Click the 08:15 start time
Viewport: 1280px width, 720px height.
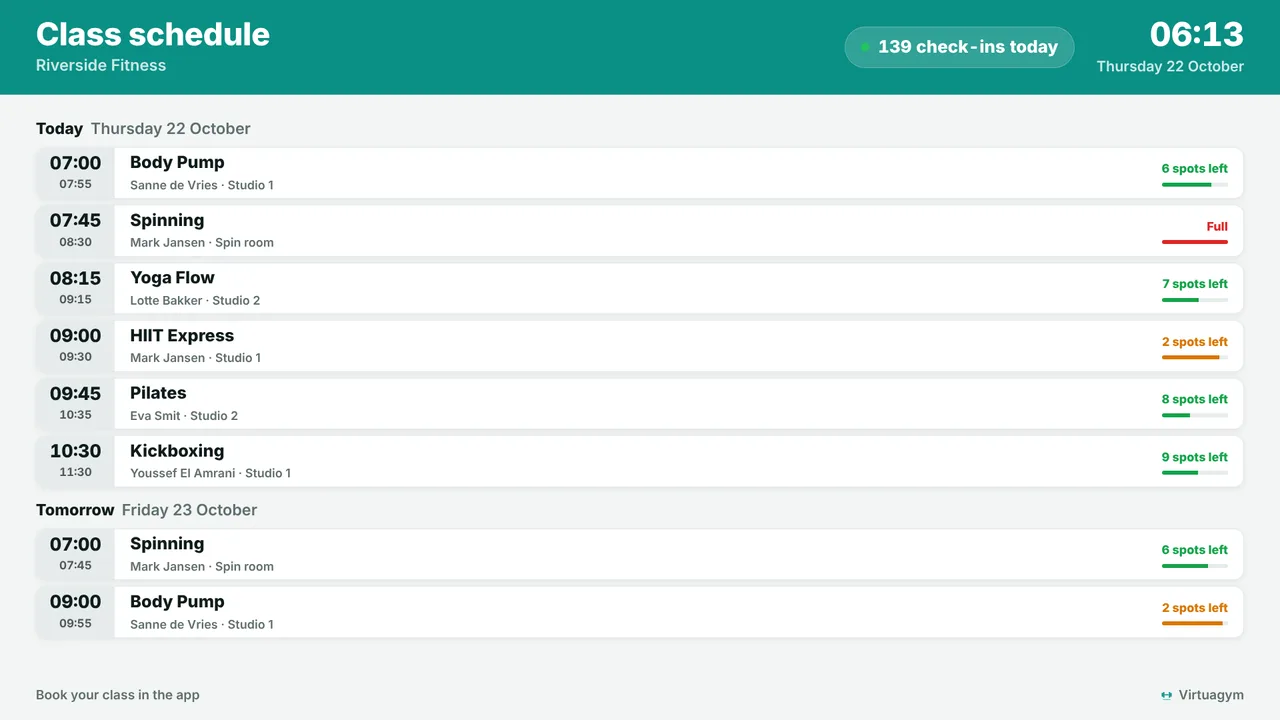(x=75, y=279)
